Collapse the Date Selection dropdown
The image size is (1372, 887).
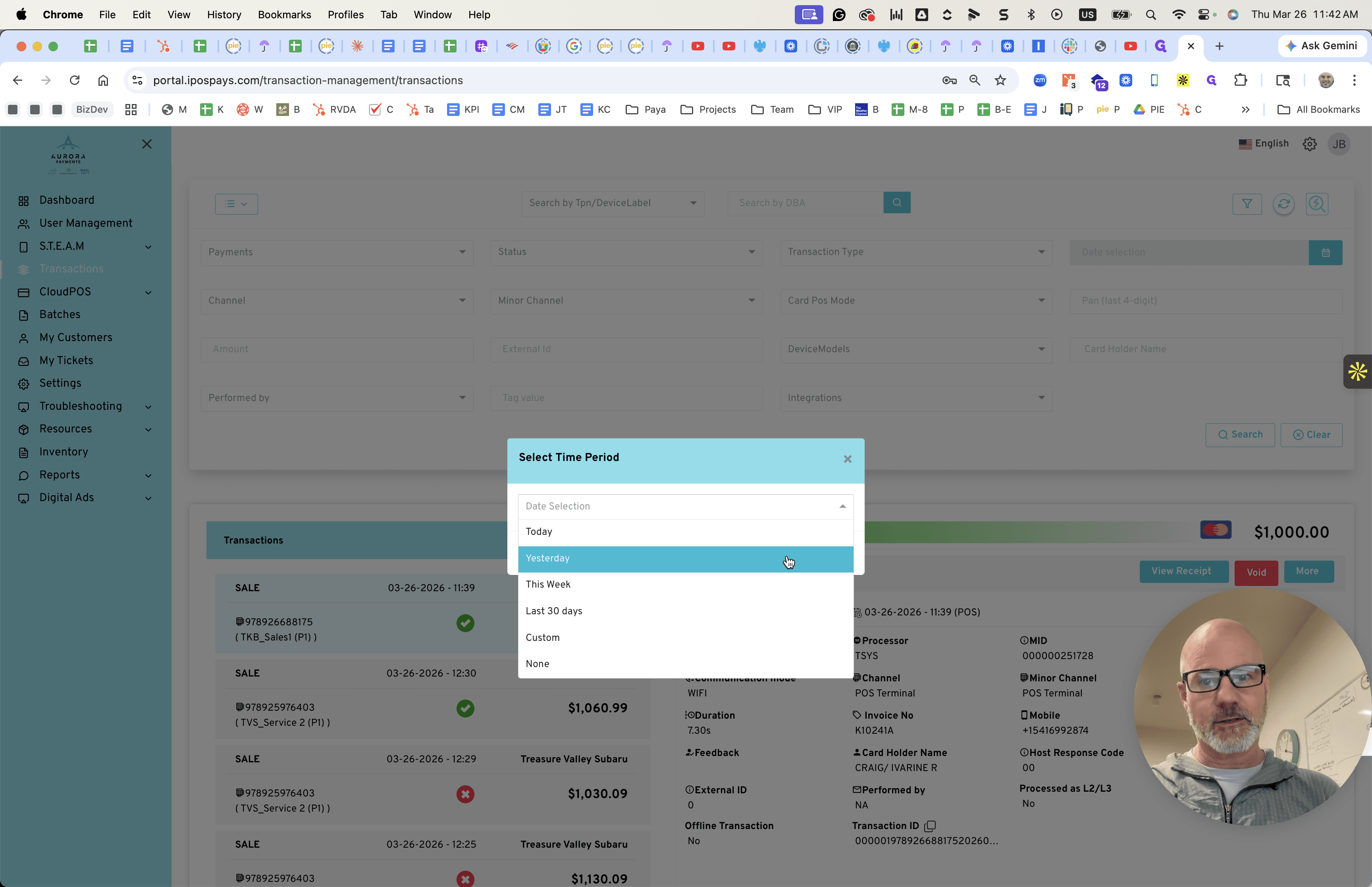(842, 506)
